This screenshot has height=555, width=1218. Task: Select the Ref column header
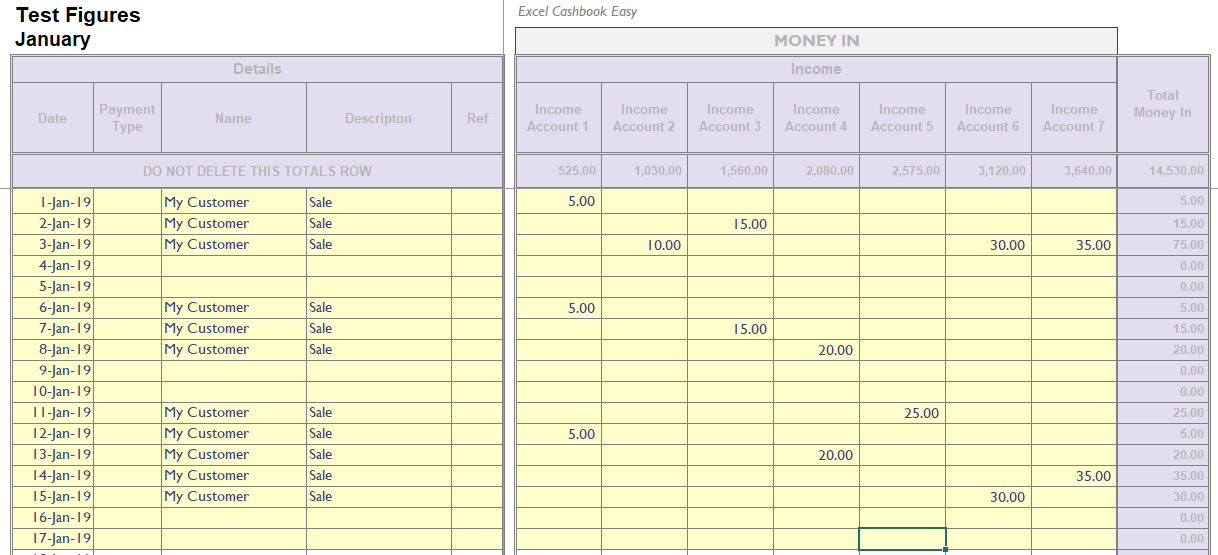click(477, 118)
